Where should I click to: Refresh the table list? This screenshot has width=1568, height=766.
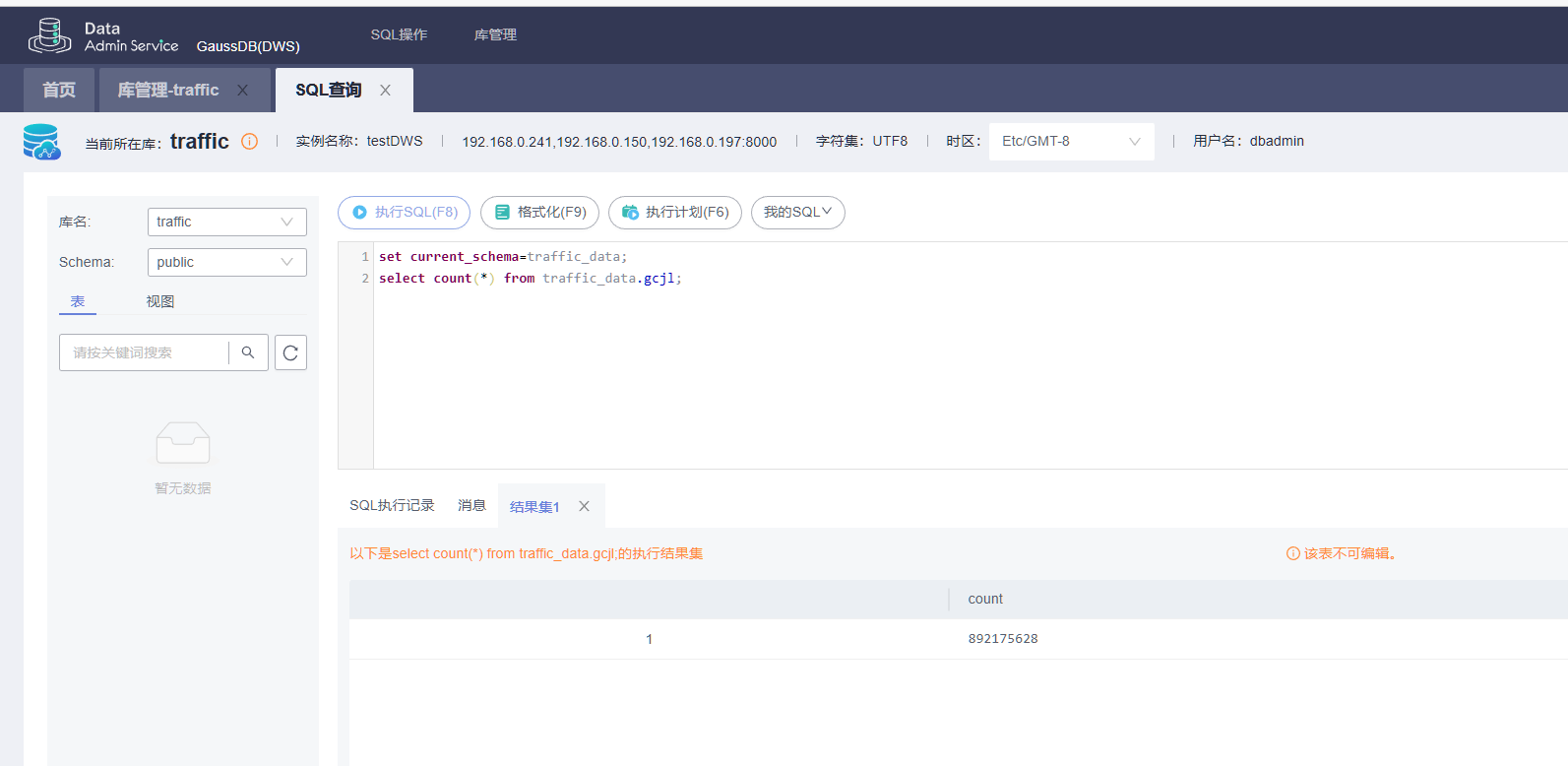(290, 352)
